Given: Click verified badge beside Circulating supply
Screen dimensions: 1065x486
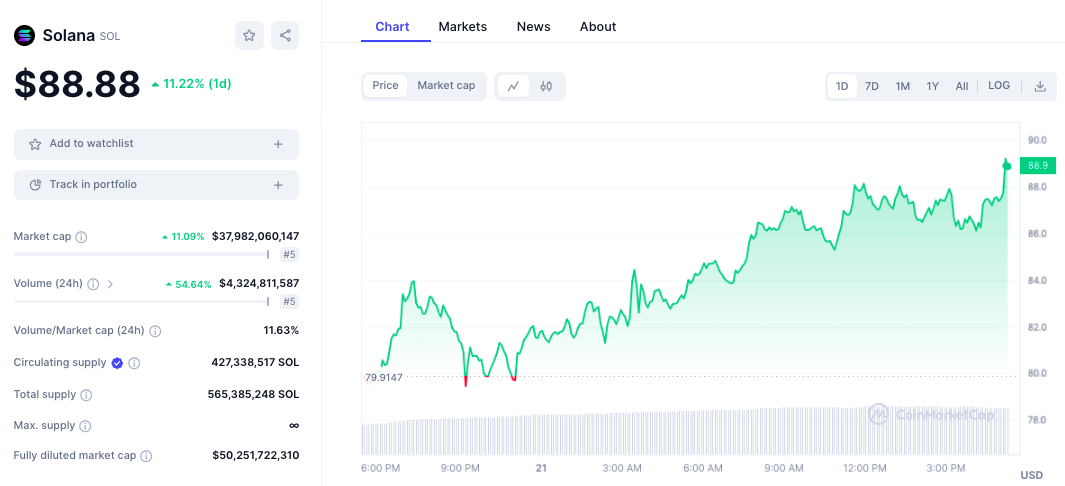Looking at the screenshot, I should click(x=117, y=363).
